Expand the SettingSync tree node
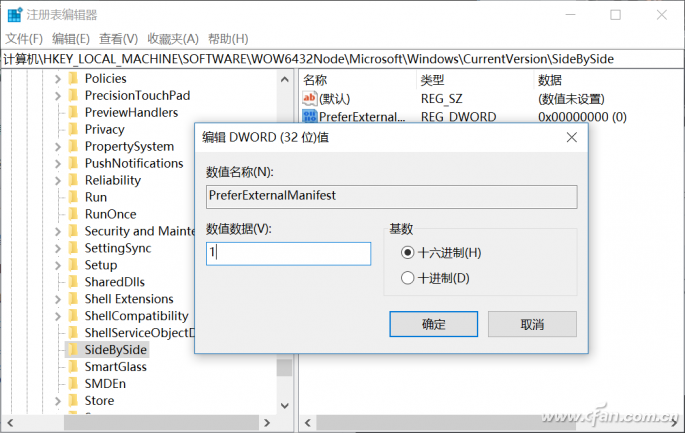 pos(58,249)
